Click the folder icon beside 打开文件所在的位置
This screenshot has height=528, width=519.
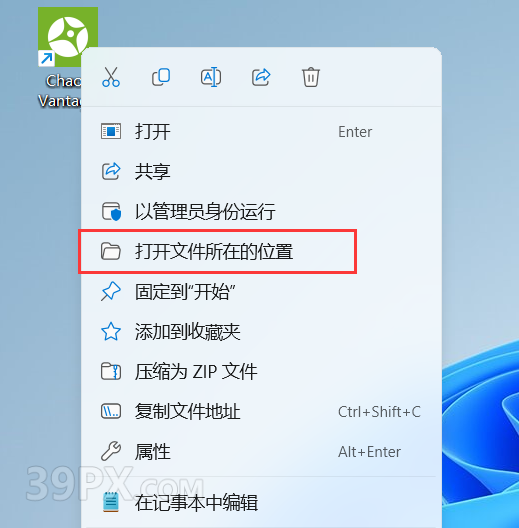click(111, 251)
